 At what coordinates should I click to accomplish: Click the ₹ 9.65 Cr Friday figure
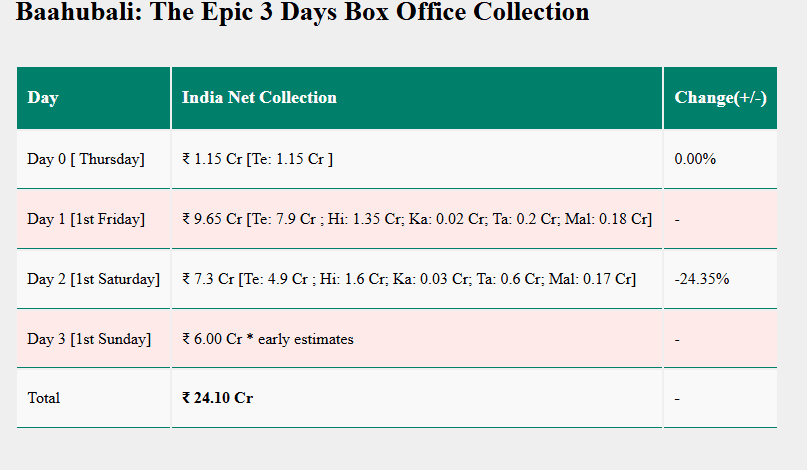coord(212,219)
